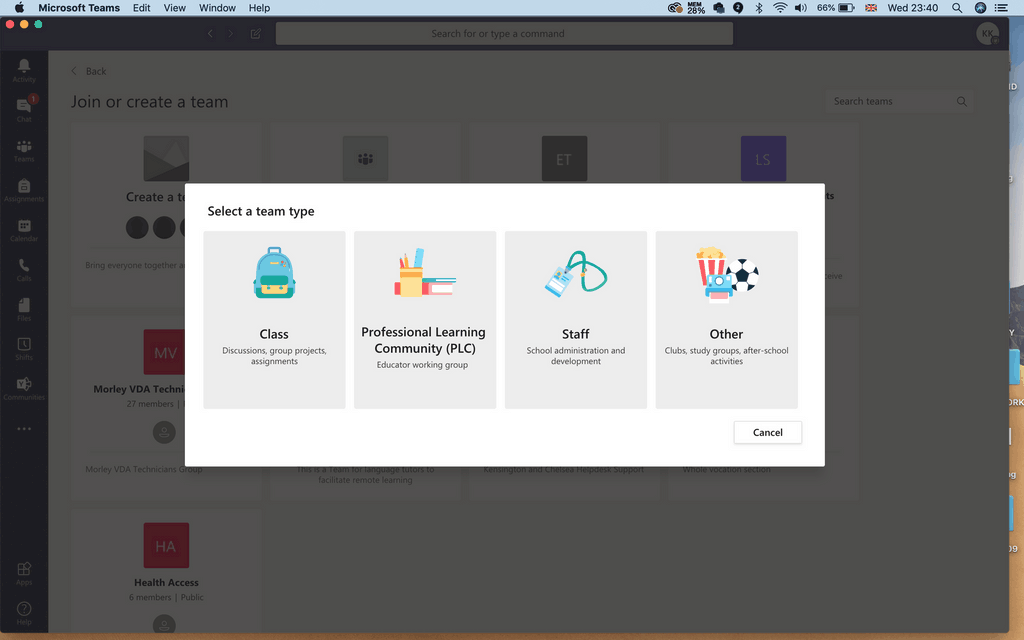Click the Search teams field
The image size is (1024, 640).
[x=890, y=101]
